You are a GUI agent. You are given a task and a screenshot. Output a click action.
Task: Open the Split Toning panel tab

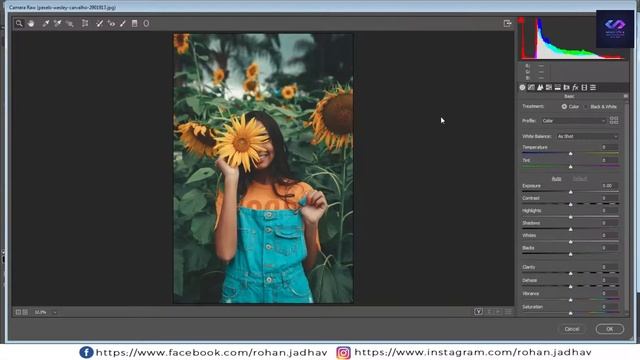pyautogui.click(x=558, y=87)
